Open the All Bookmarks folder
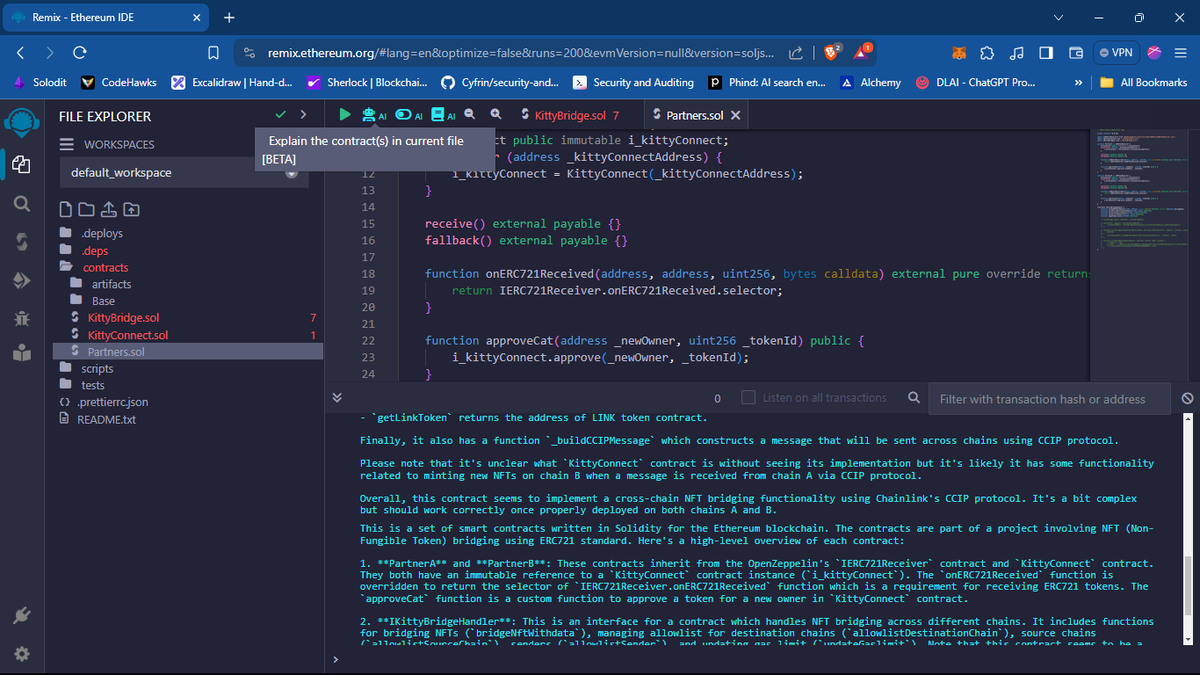 coord(1145,82)
